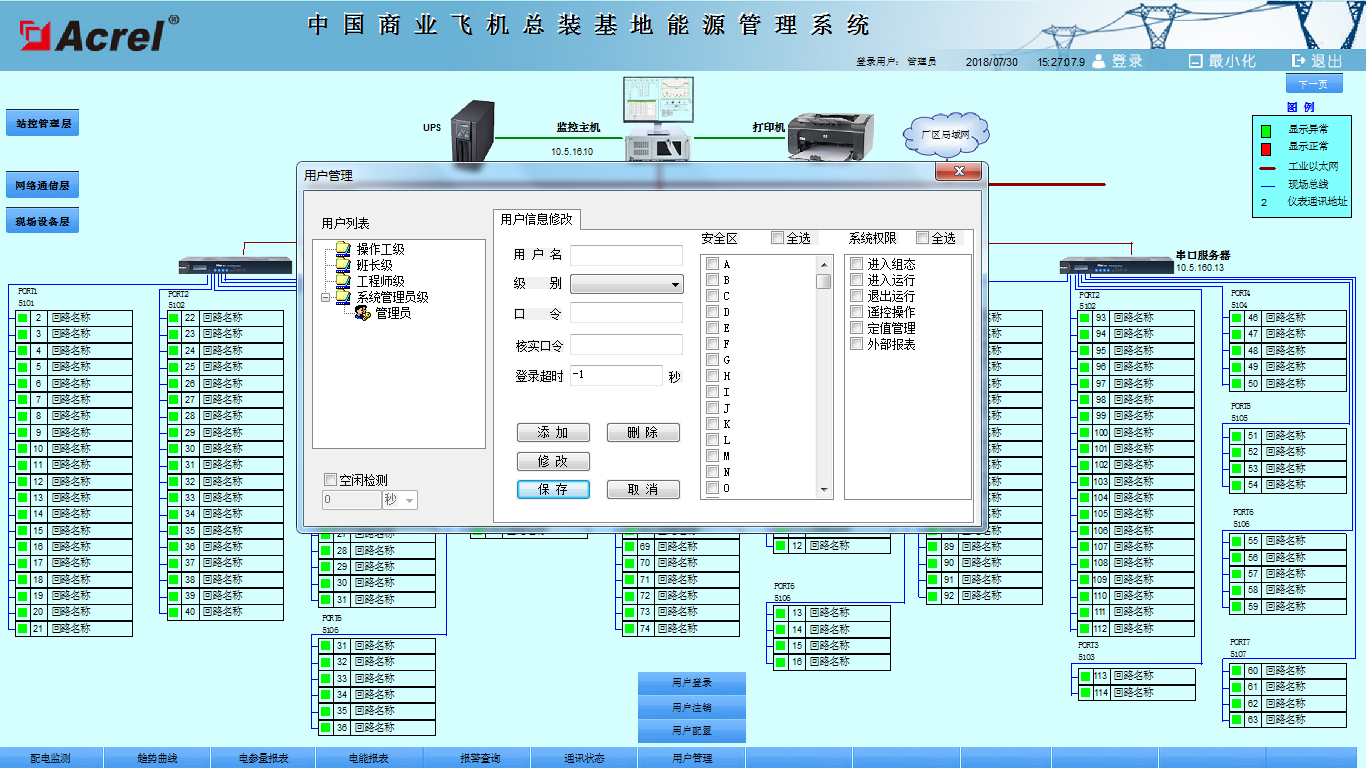Click the 安全区 list scrollbar down arrow

coord(824,490)
